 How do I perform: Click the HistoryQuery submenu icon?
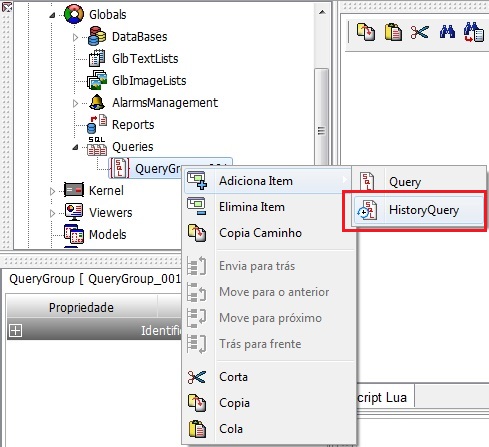pos(367,210)
